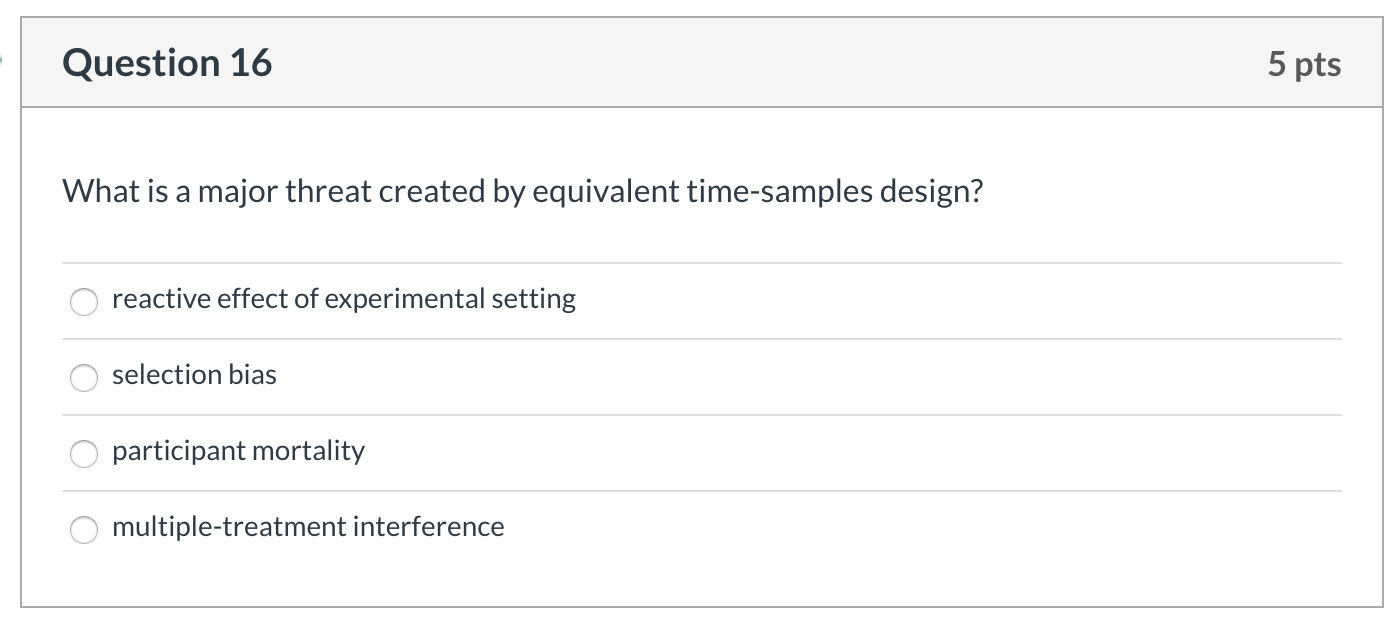Click the word "What" starting the question prompt
The width and height of the screenshot is (1400, 630).
coord(93,191)
